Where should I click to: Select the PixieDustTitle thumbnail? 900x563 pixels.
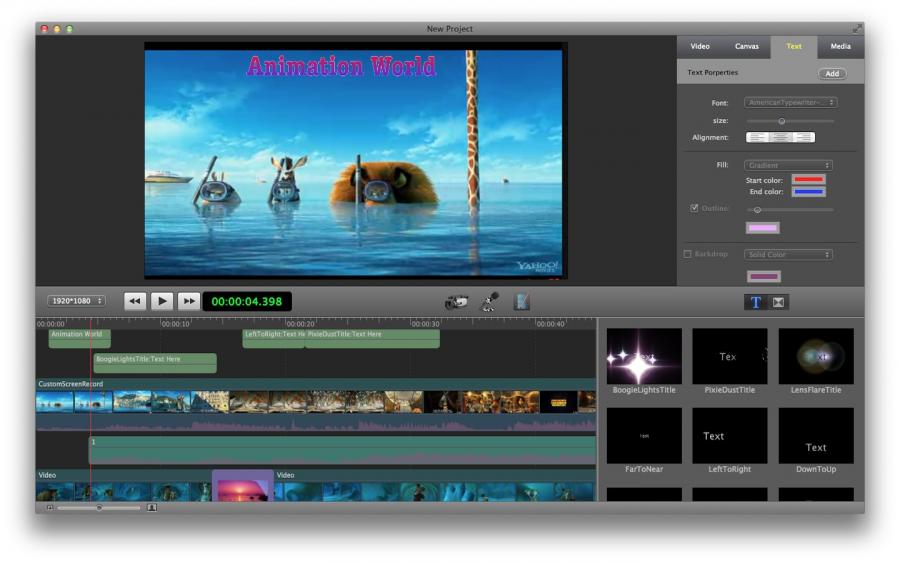pos(730,356)
